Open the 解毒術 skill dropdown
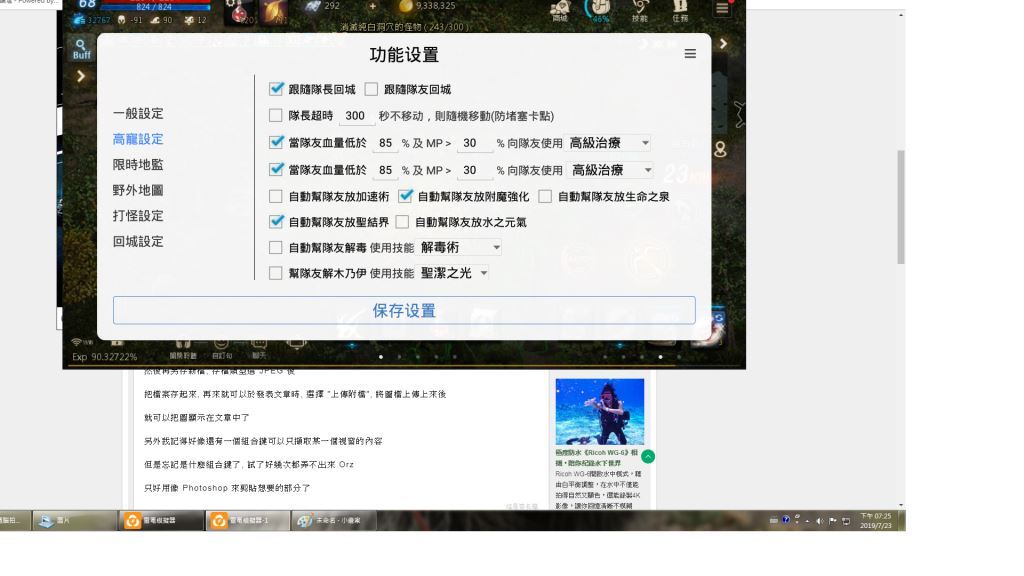The image size is (1024, 576). [x=460, y=247]
